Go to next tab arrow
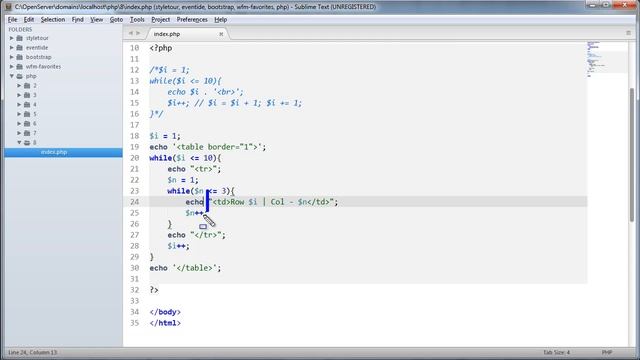 point(138,33)
